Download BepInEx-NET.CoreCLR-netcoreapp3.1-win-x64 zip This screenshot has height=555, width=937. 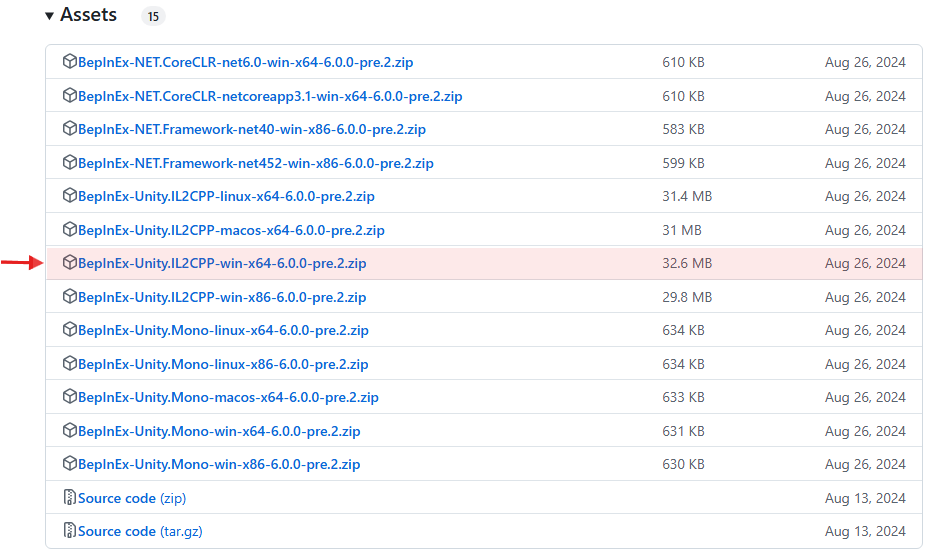tap(270, 96)
